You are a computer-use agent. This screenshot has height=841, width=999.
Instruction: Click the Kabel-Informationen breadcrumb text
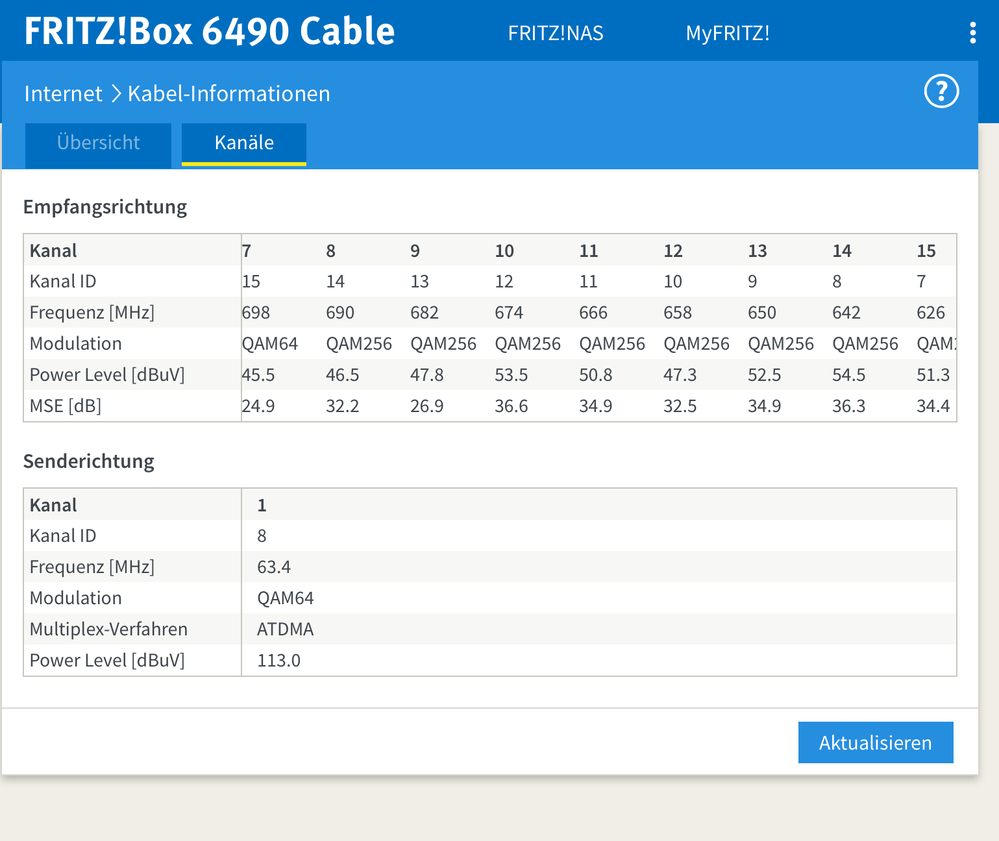pyautogui.click(x=229, y=94)
